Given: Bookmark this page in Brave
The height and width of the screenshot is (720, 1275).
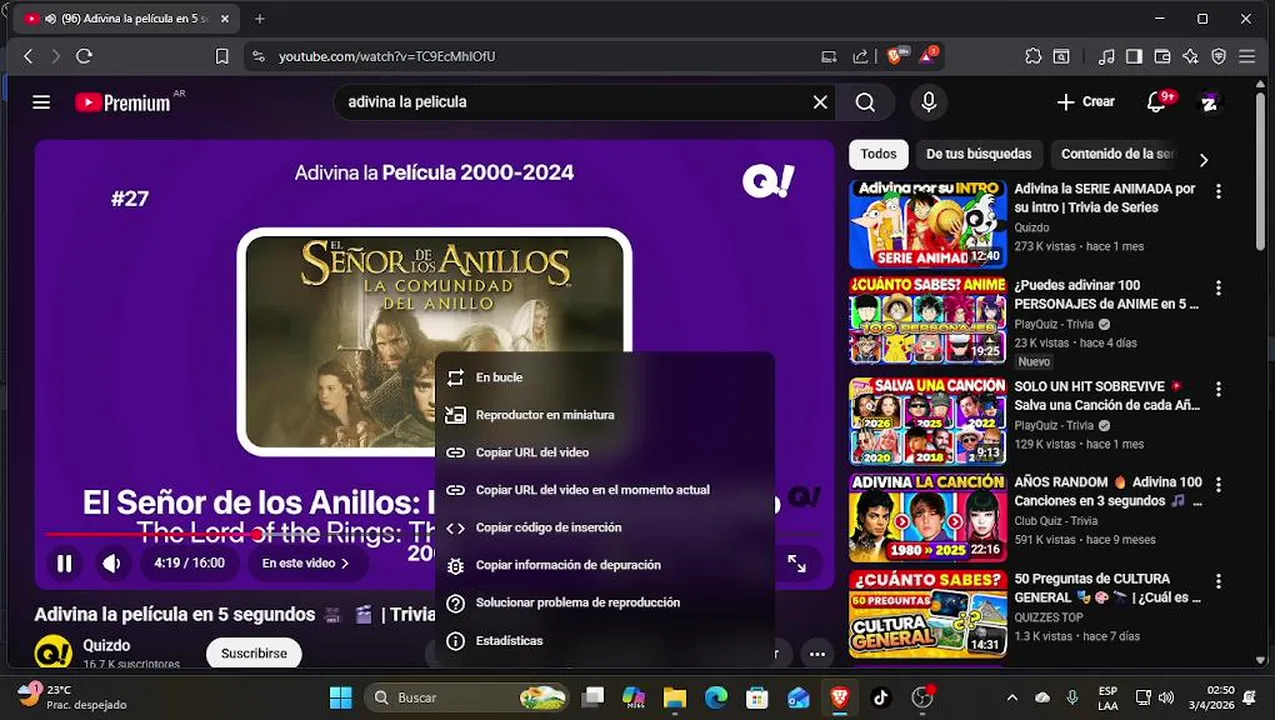Looking at the screenshot, I should (x=222, y=57).
